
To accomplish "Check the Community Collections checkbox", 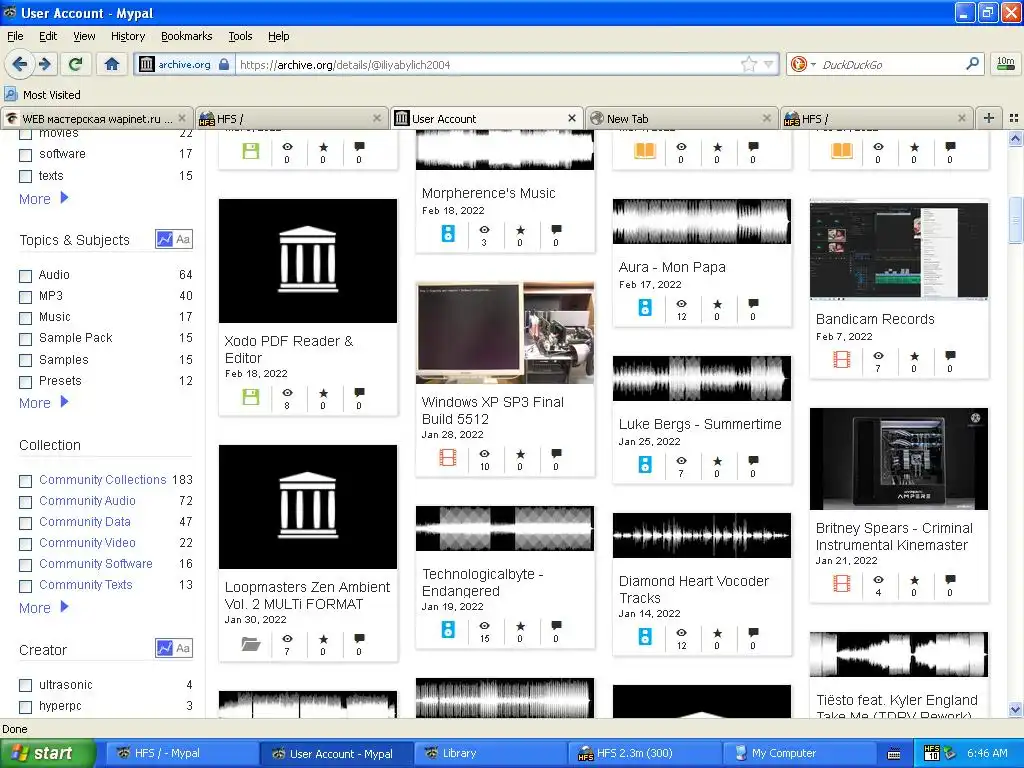I will point(25,481).
